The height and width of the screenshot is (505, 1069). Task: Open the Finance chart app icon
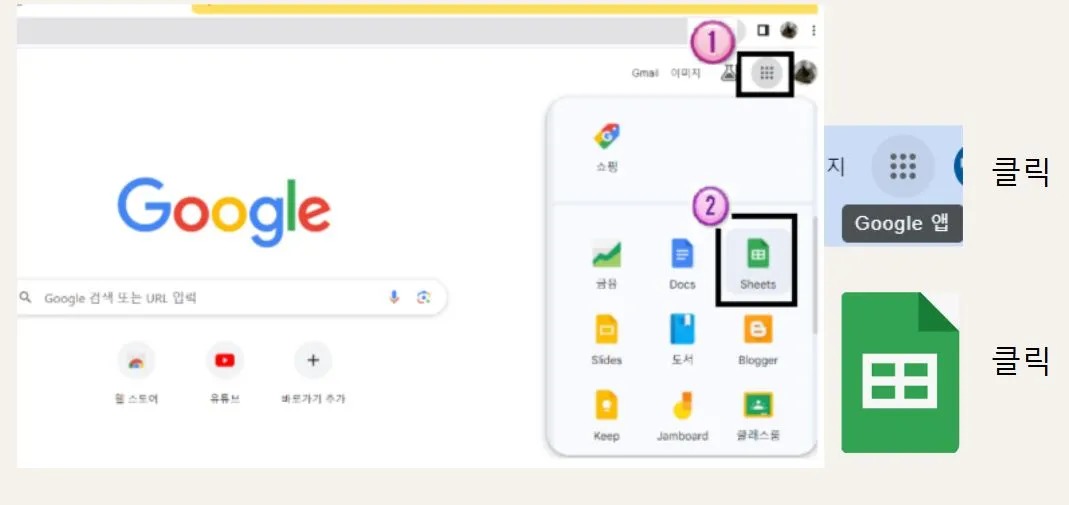point(606,264)
